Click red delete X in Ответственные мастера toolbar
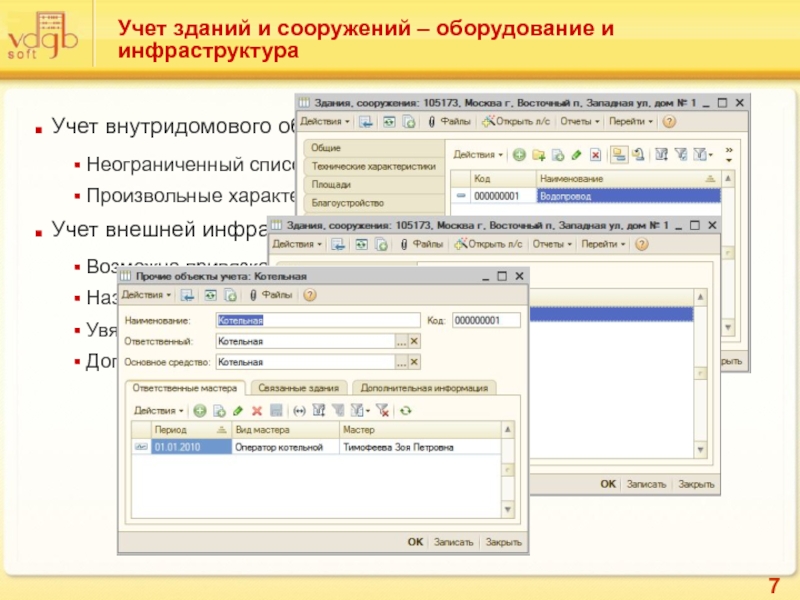This screenshot has width=800, height=600. pos(256,411)
